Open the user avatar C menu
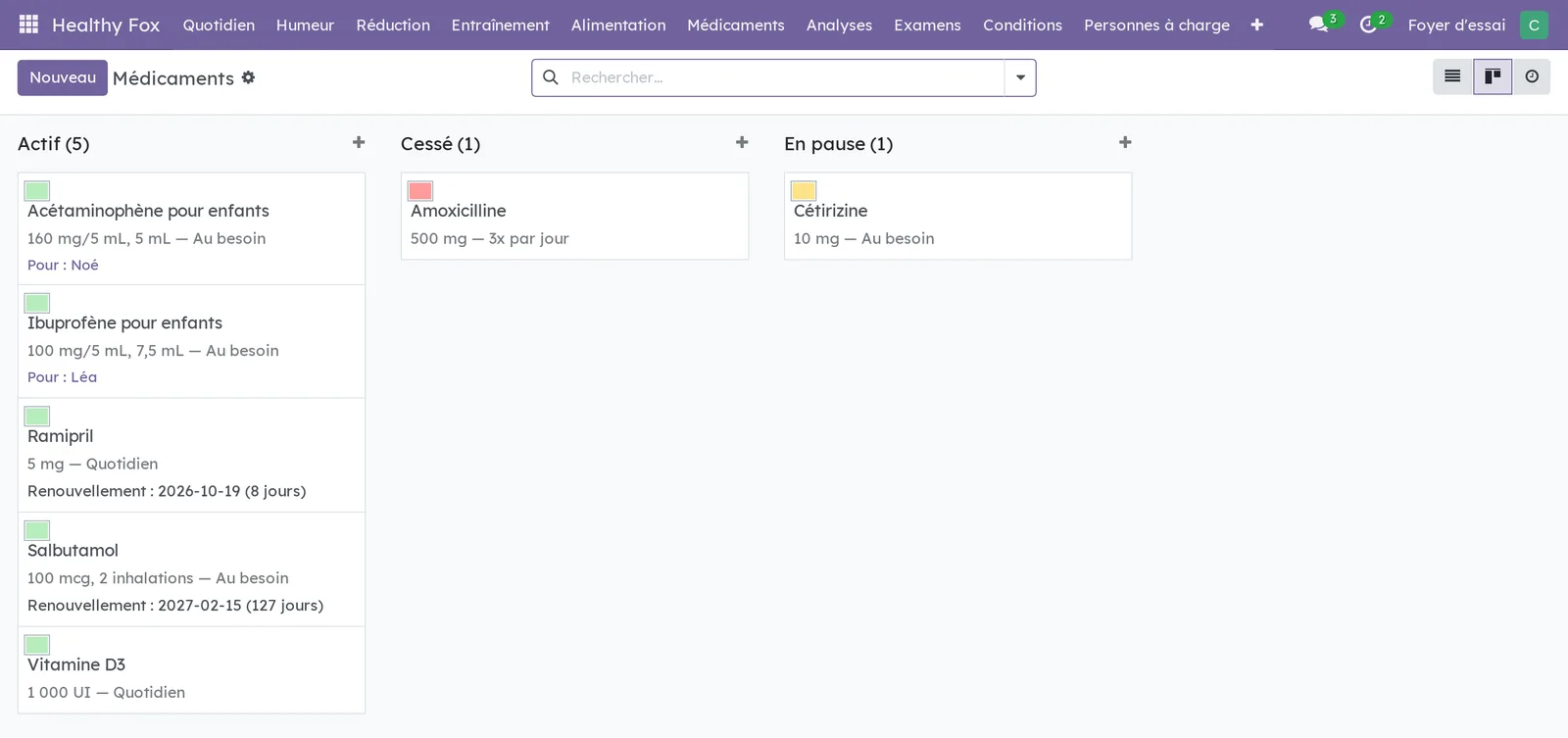Viewport: 1568px width, 738px height. tap(1534, 25)
